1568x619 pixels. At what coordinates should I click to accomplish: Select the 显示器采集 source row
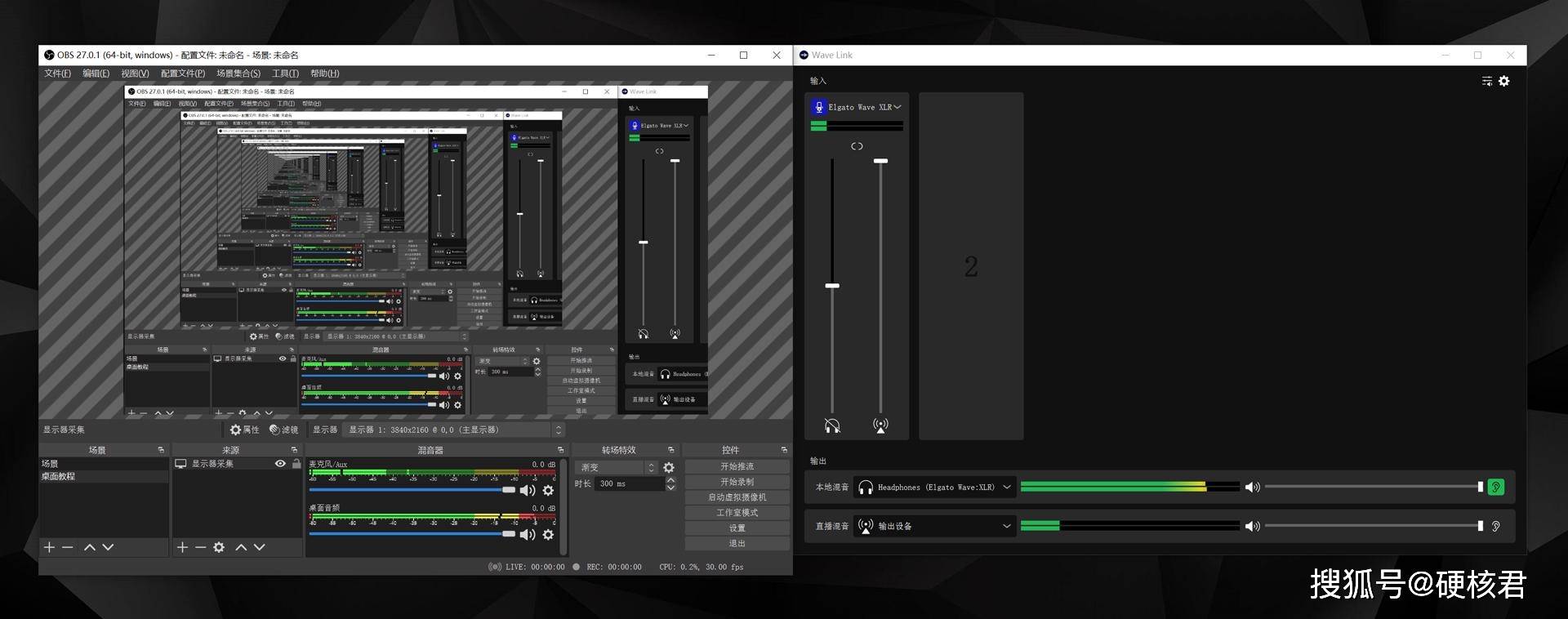point(237,464)
